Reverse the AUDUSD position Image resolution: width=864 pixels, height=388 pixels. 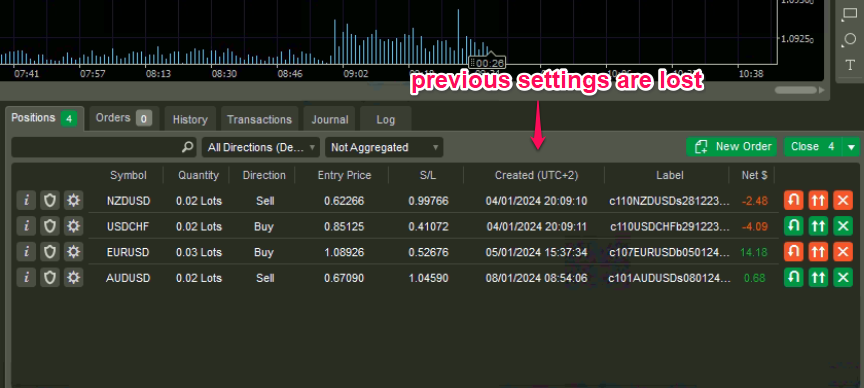[793, 277]
